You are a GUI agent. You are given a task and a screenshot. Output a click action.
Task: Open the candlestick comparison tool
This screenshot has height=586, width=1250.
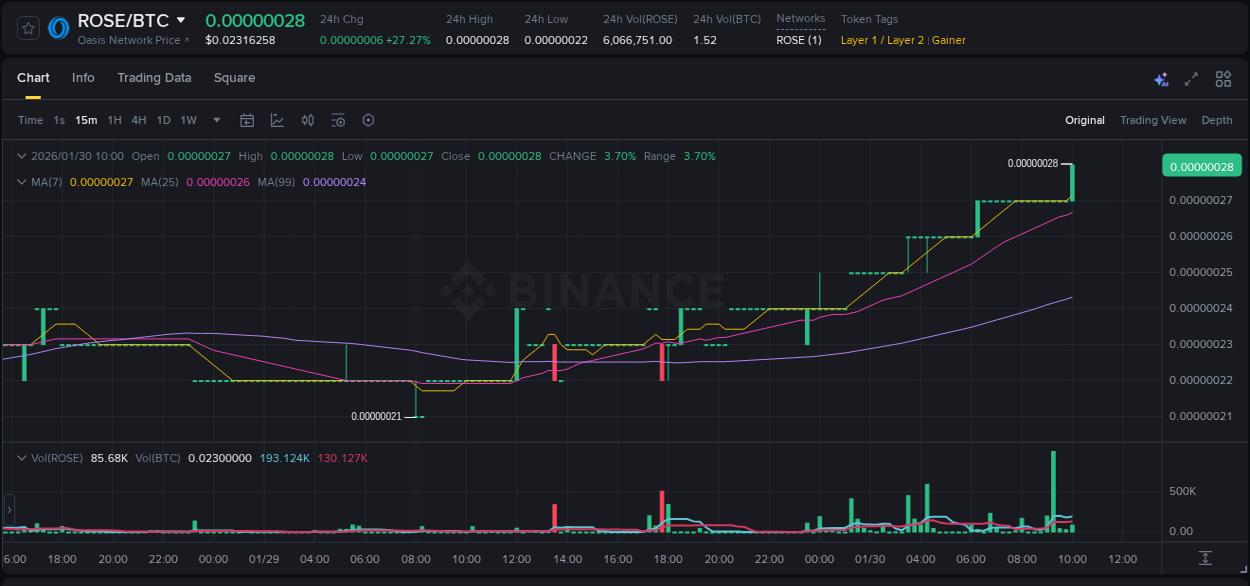307,120
